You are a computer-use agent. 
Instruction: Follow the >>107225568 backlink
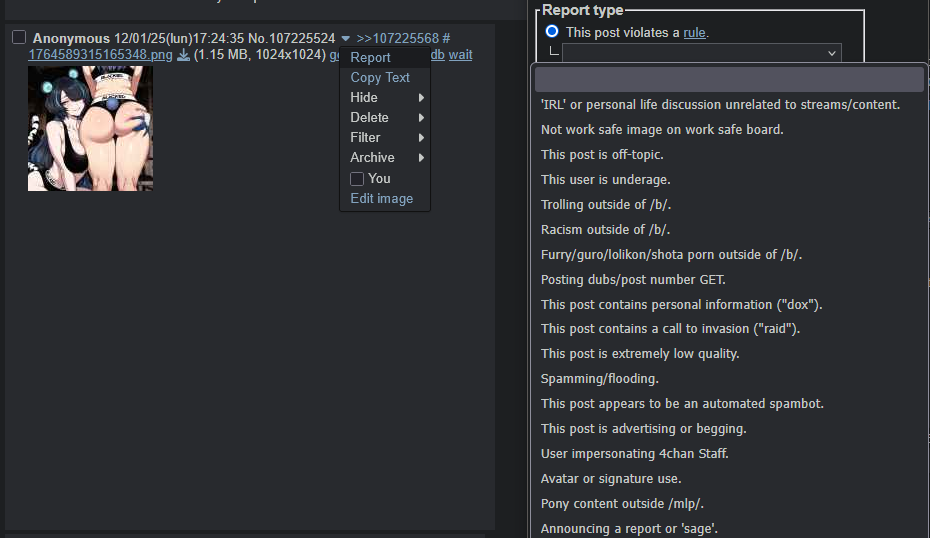tap(397, 38)
